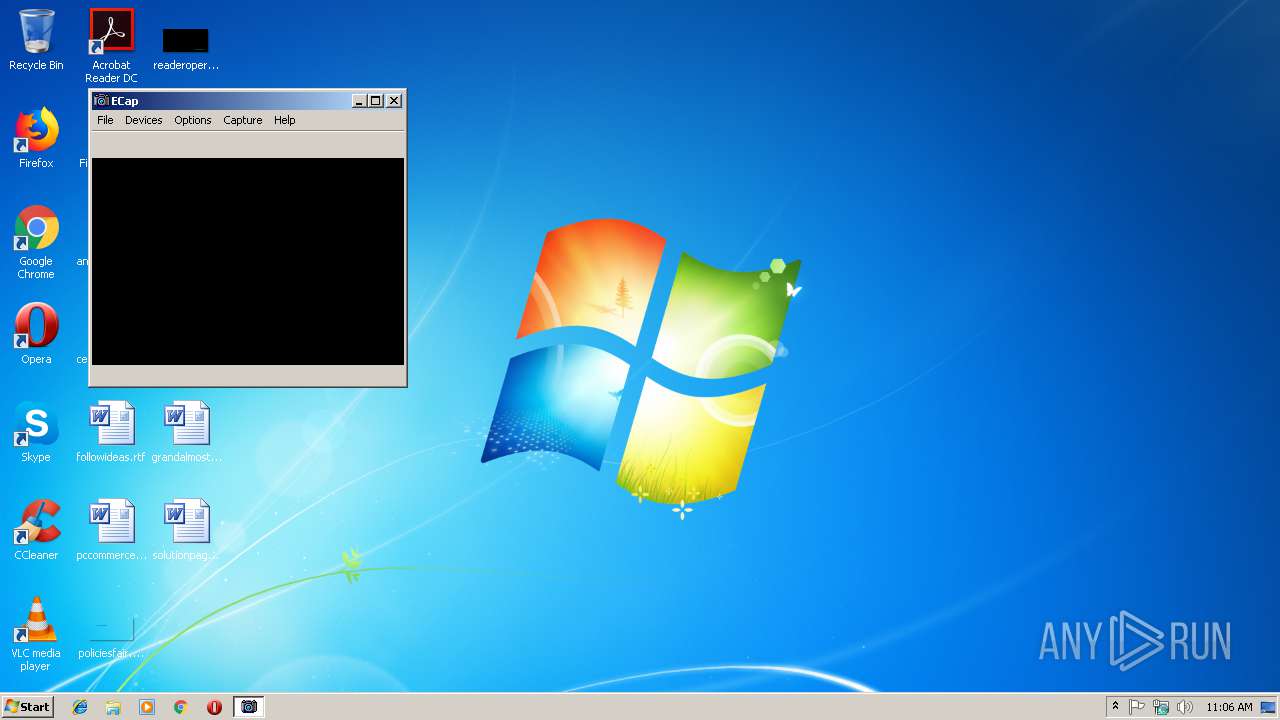
Task: Open the File menu in ECap
Action: [x=105, y=120]
